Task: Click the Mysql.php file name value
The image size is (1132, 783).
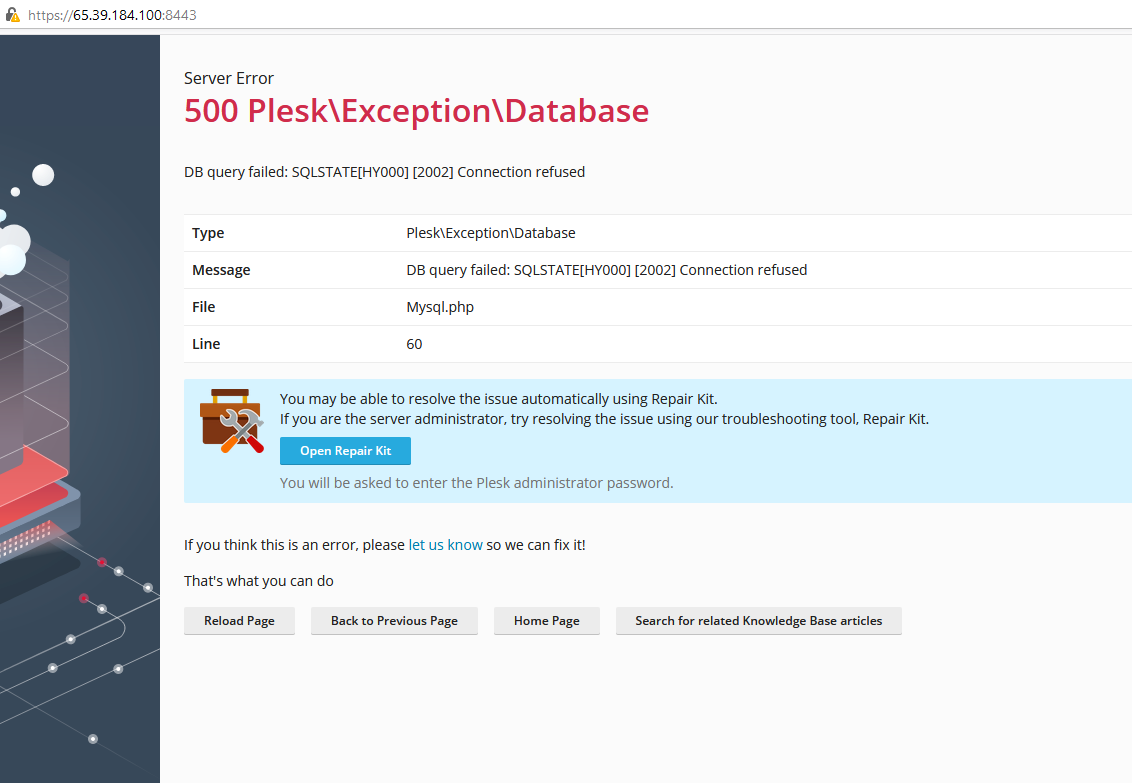Action: pyautogui.click(x=440, y=307)
